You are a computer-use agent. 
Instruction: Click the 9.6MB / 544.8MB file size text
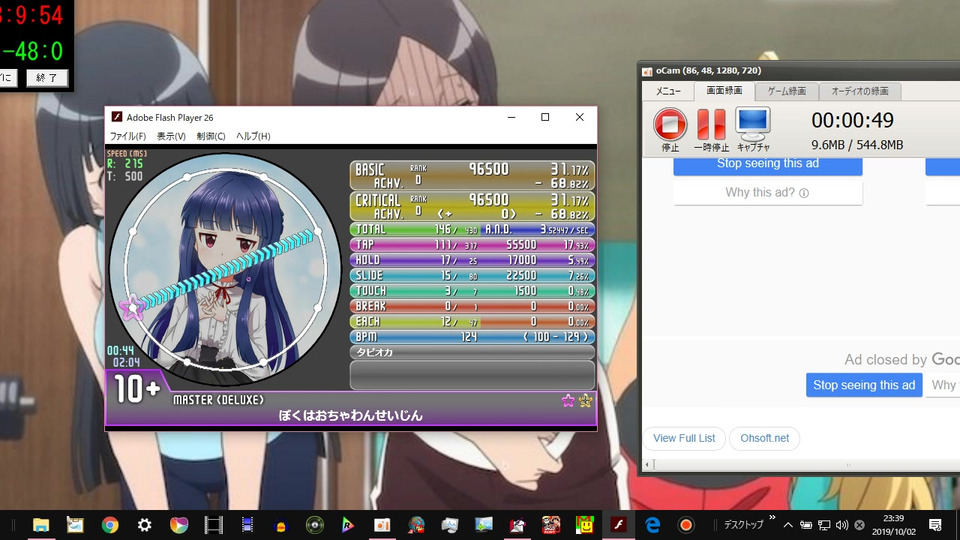pyautogui.click(x=857, y=145)
